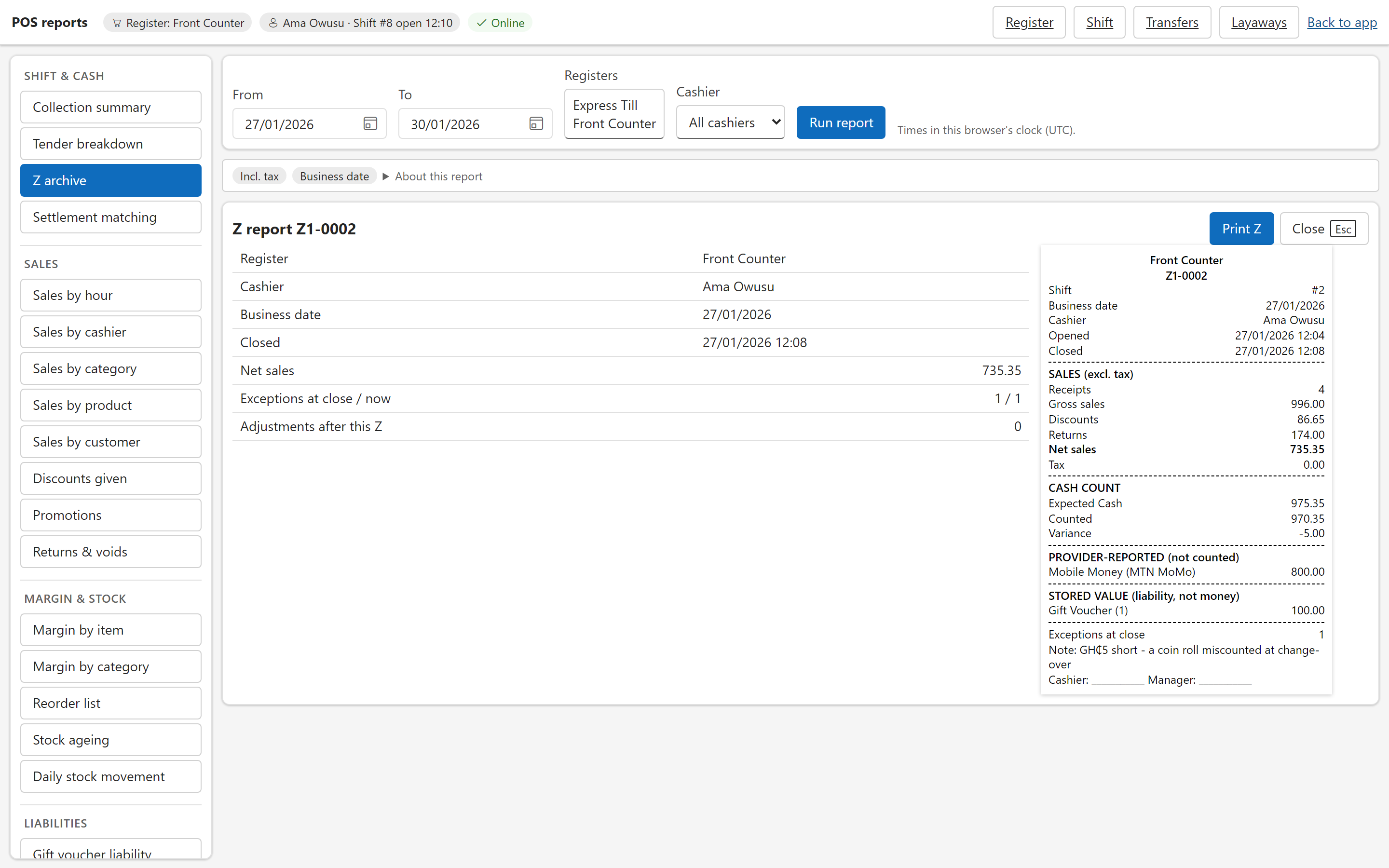
Task: Open the Transfers top navigation link
Action: 1172,22
